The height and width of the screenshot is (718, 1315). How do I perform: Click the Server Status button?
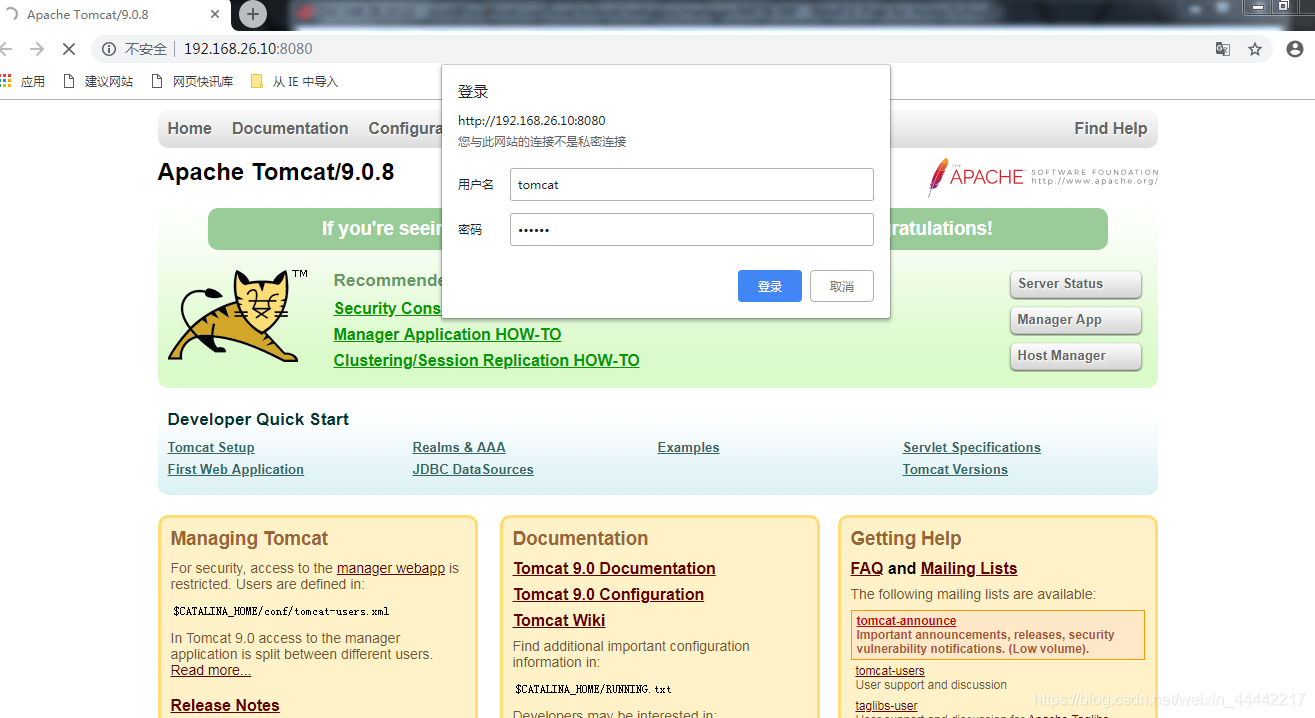point(1076,284)
